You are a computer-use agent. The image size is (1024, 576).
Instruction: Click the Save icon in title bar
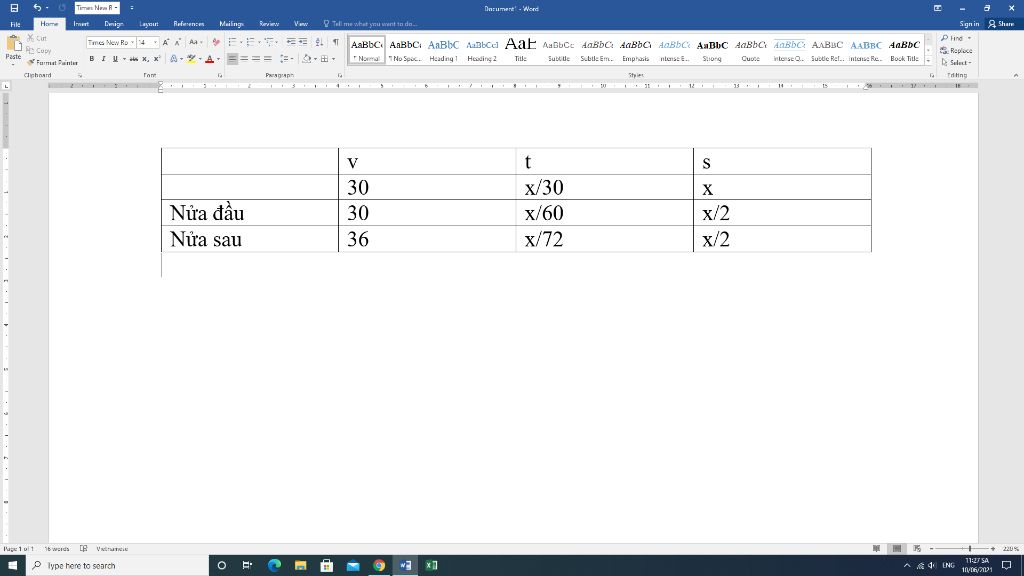tap(14, 8)
